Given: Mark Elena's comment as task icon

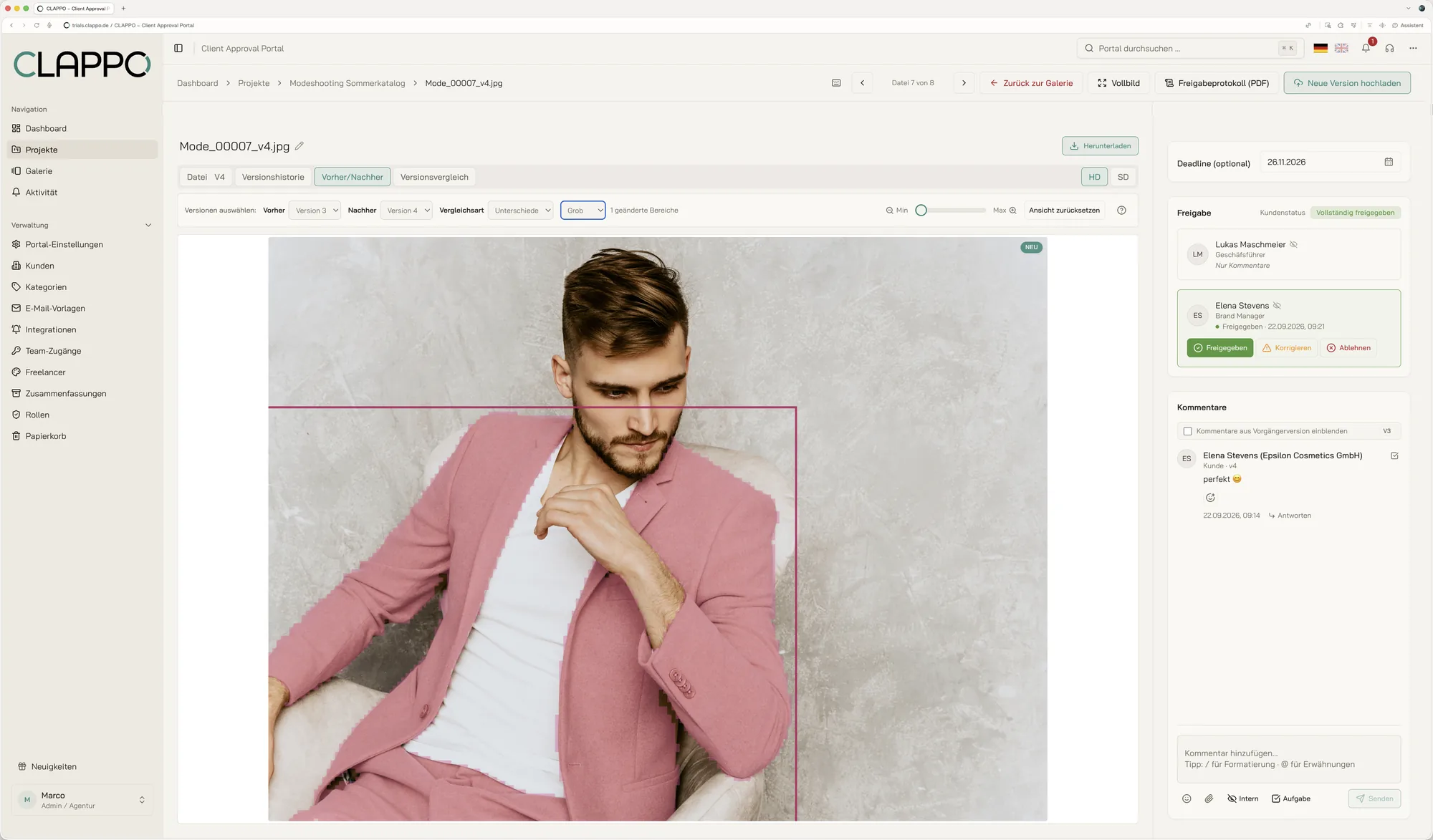Looking at the screenshot, I should (x=1394, y=455).
